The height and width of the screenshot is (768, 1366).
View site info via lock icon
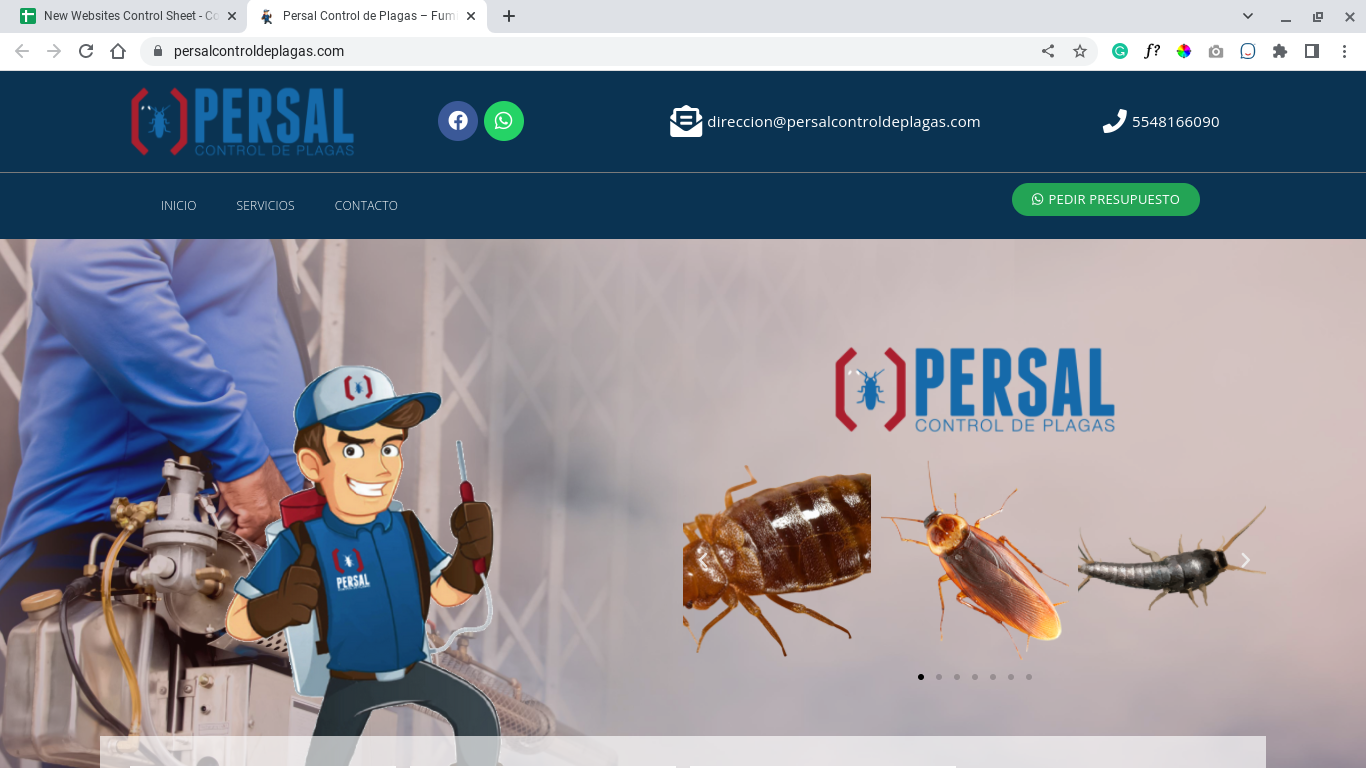pos(157,51)
